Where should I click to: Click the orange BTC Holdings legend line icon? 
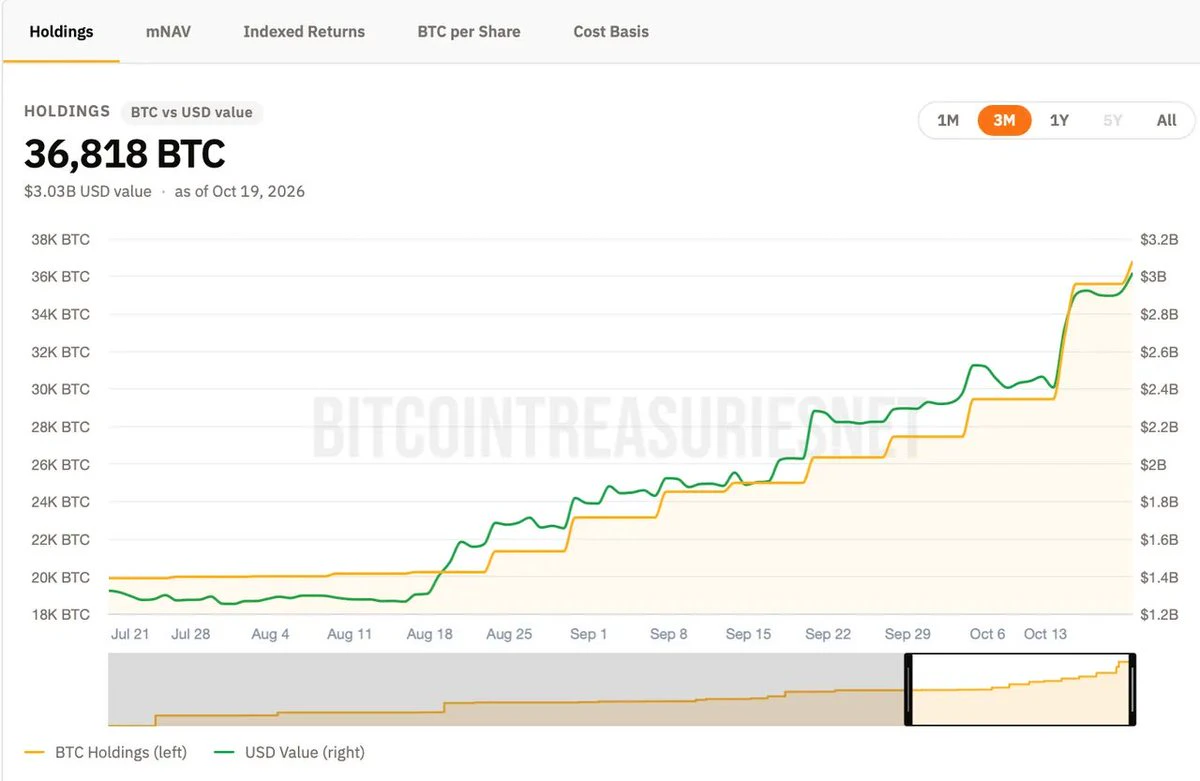pyautogui.click(x=35, y=752)
